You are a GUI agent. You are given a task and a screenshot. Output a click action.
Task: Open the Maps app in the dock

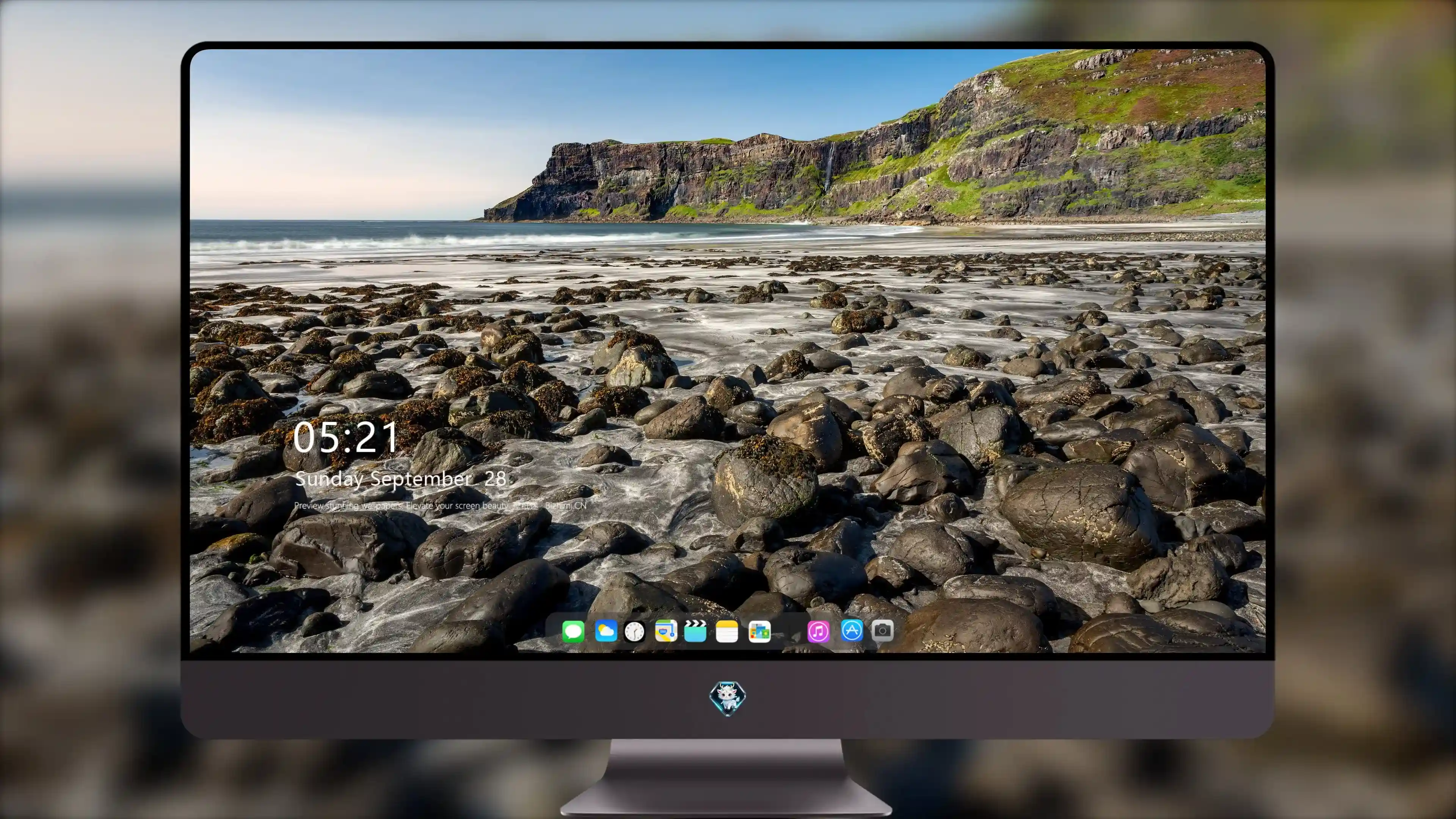coord(666,631)
